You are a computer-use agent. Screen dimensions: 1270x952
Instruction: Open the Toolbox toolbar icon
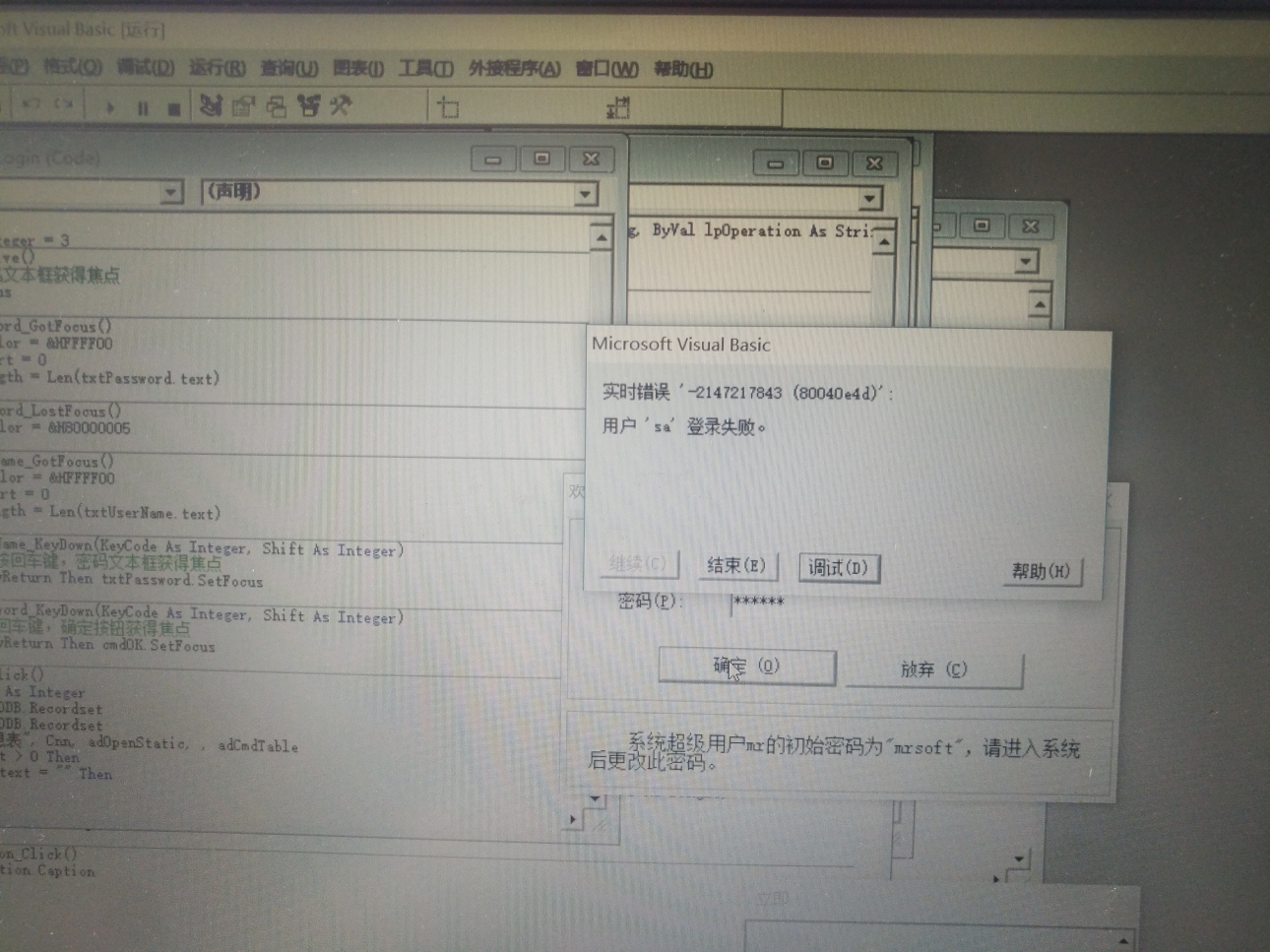[x=341, y=104]
